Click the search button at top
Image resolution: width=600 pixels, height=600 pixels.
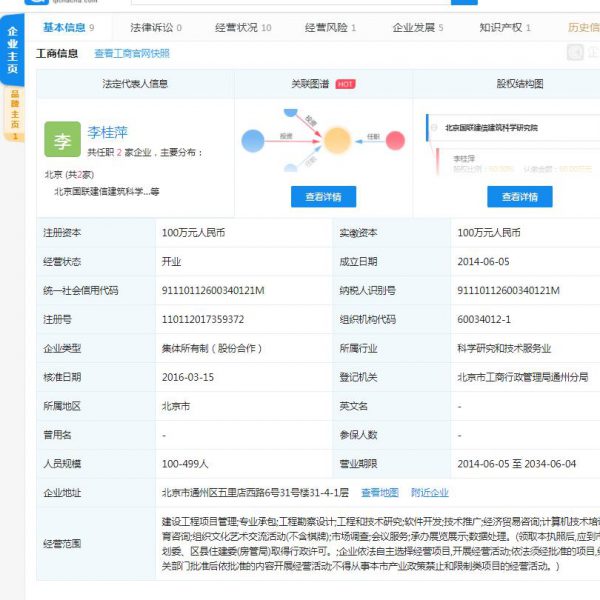464,2
